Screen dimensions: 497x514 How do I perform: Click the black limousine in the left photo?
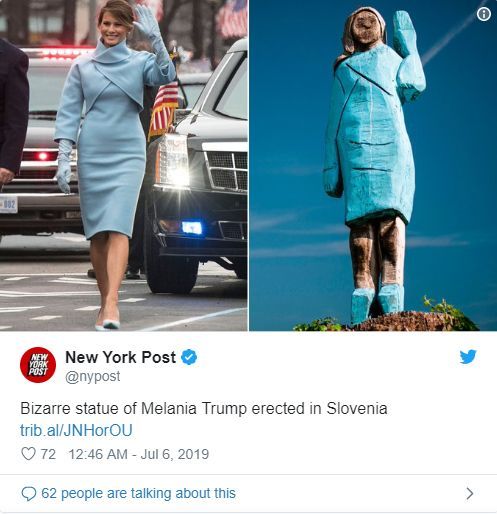click(x=198, y=167)
